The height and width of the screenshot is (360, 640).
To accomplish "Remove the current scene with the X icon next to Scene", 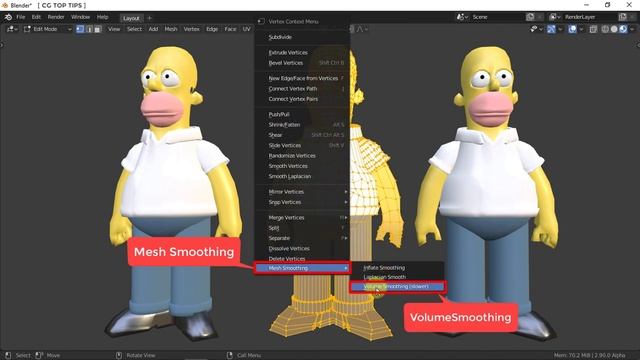I will click(x=540, y=17).
